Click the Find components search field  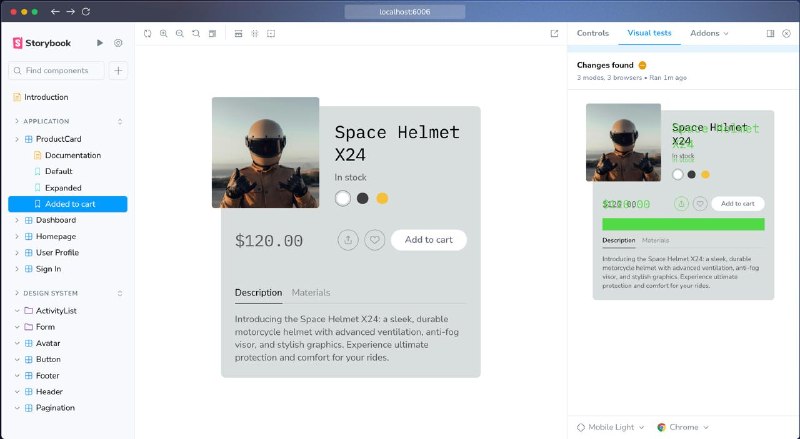click(56, 70)
